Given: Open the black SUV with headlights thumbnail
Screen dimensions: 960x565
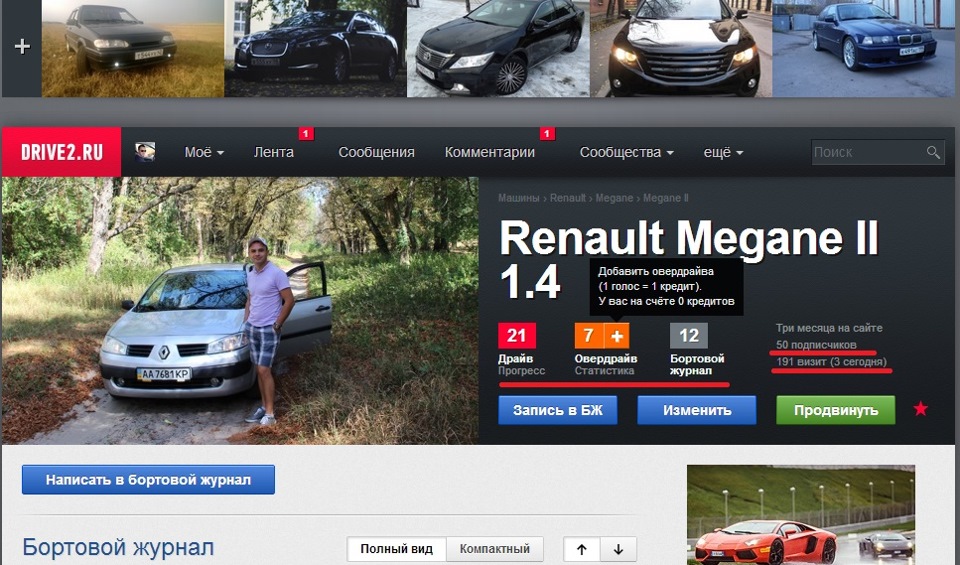Looking at the screenshot, I should (681, 48).
